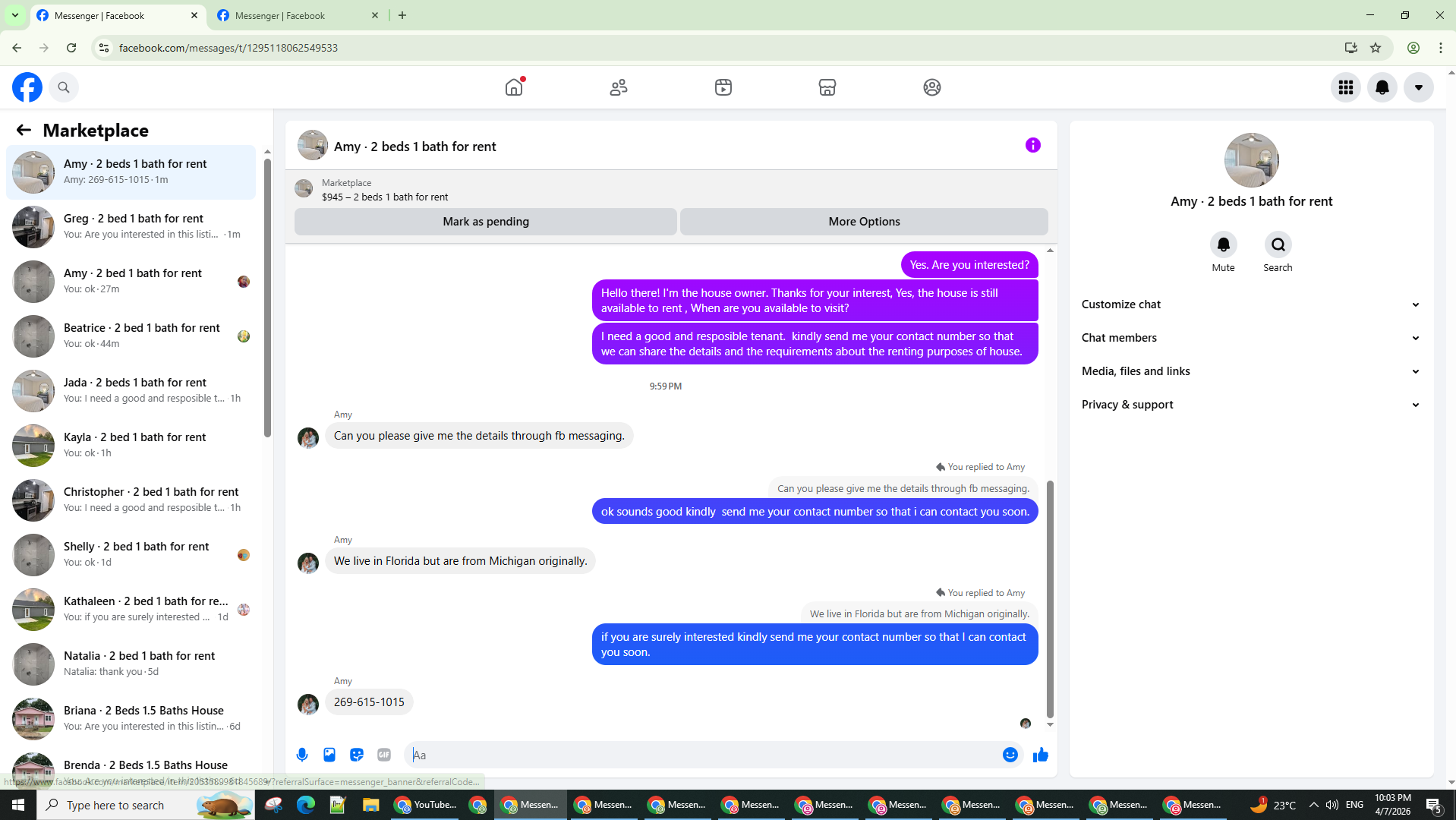
Task: Send a thumbs-up like
Action: click(x=1041, y=755)
